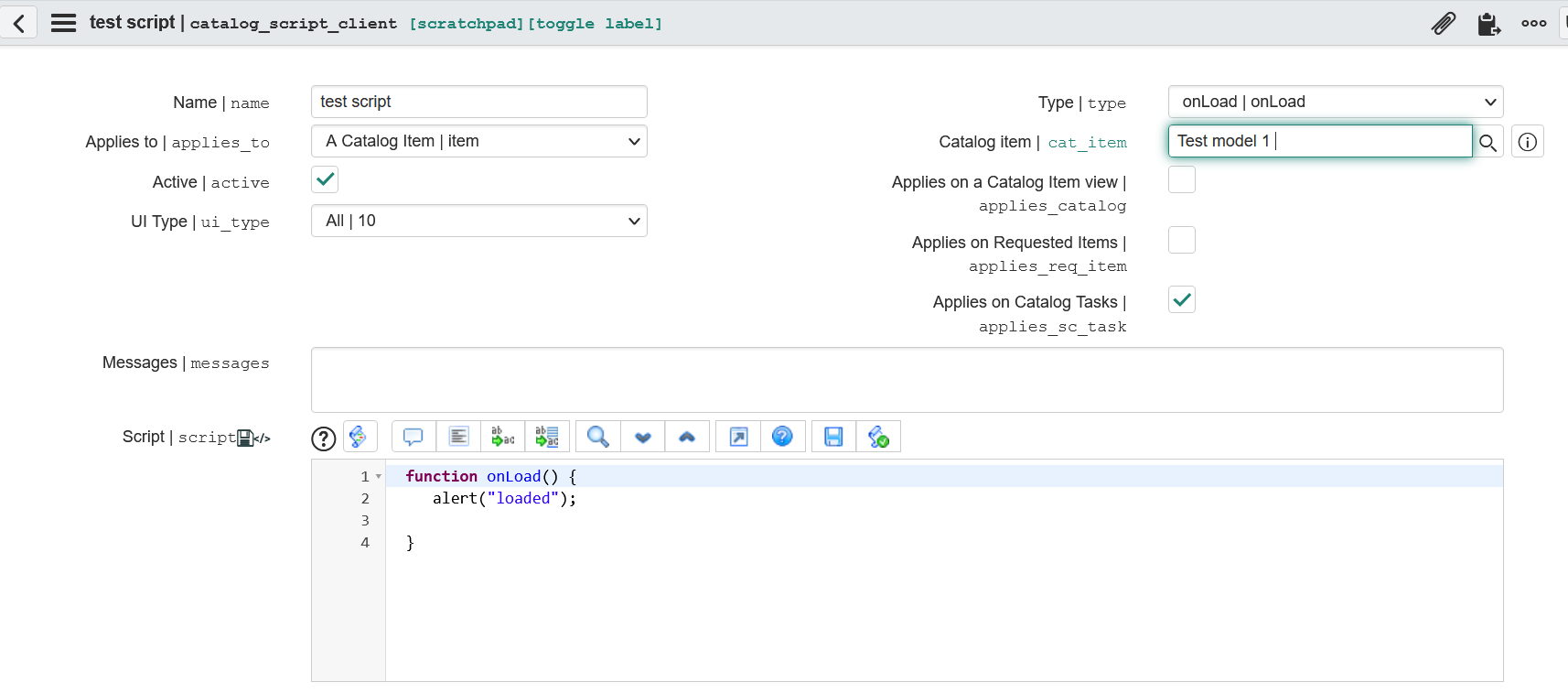Open the cat_item field label link
This screenshot has width=1568, height=693.
click(1087, 143)
